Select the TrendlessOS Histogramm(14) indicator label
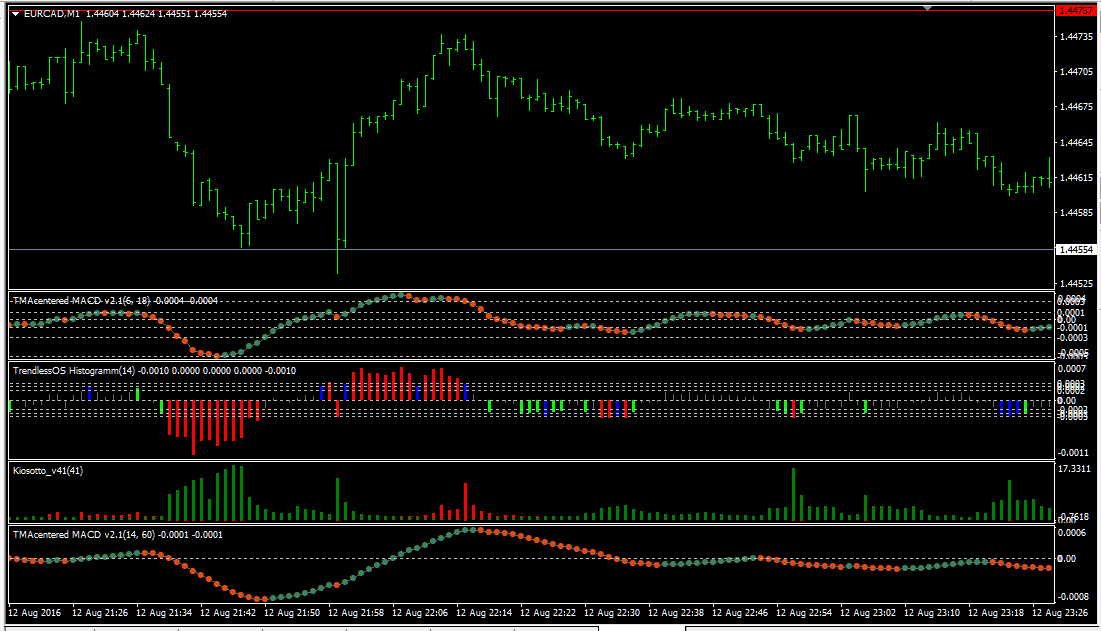Image resolution: width=1101 pixels, height=631 pixels. 74,371
